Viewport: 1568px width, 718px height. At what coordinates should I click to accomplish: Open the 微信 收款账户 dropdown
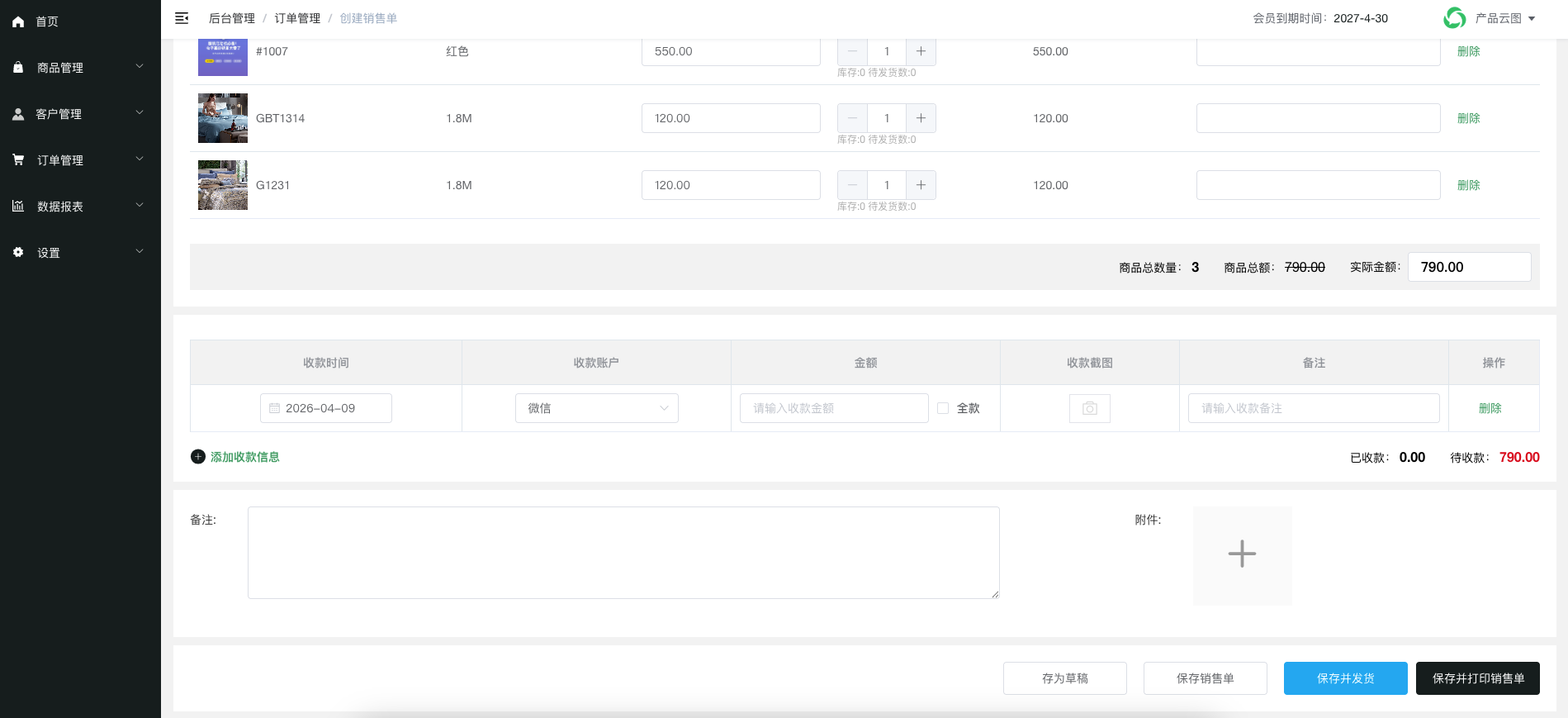coord(597,408)
